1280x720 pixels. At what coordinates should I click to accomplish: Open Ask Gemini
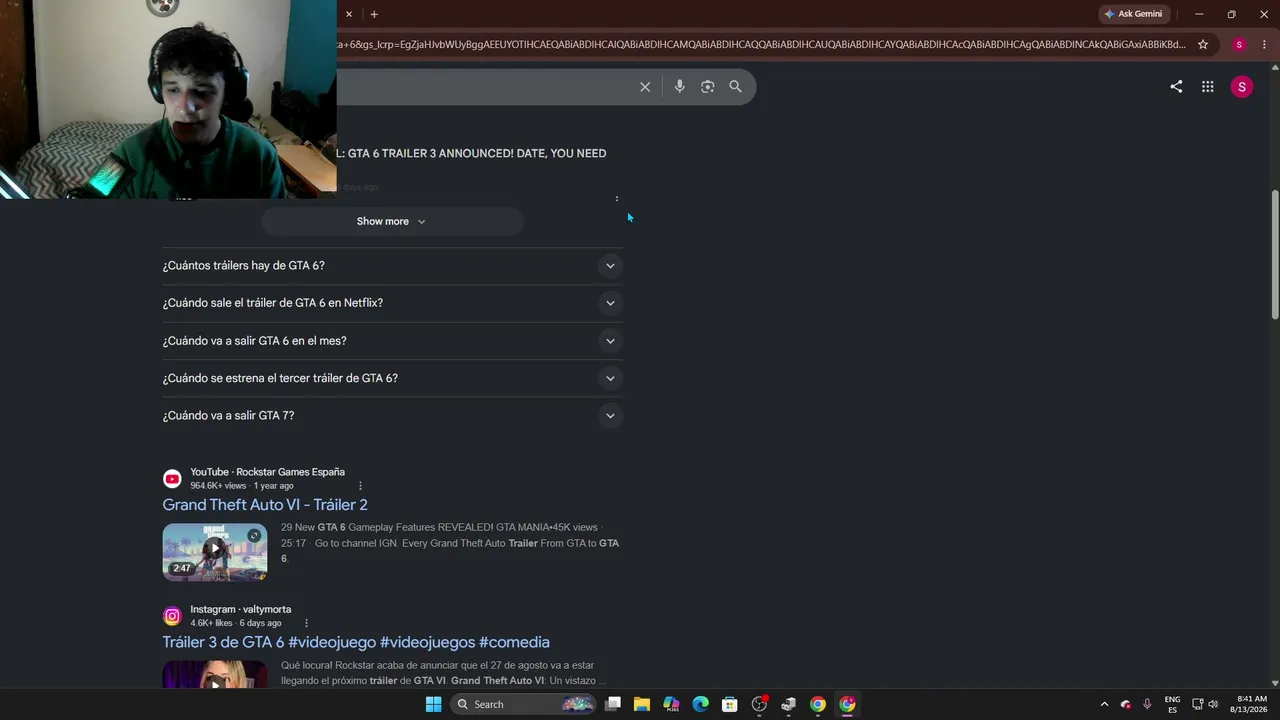(1133, 14)
